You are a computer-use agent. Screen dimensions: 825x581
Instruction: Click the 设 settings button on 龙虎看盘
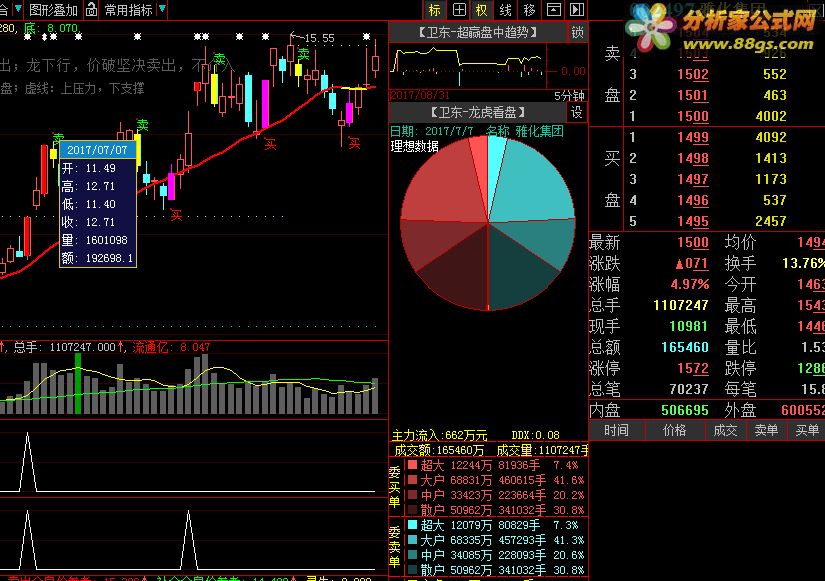click(x=577, y=112)
